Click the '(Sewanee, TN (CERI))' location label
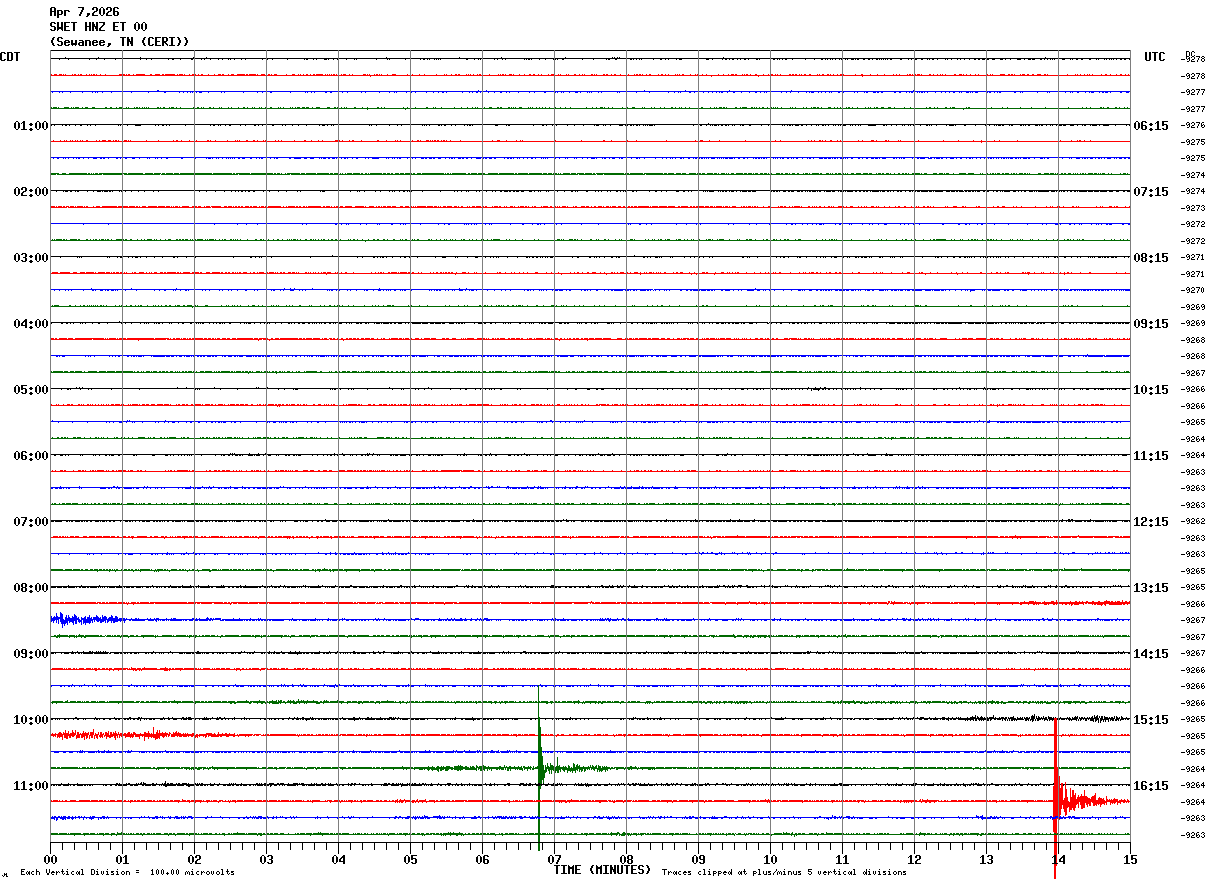This screenshot has width=1210, height=886. pyautogui.click(x=119, y=42)
